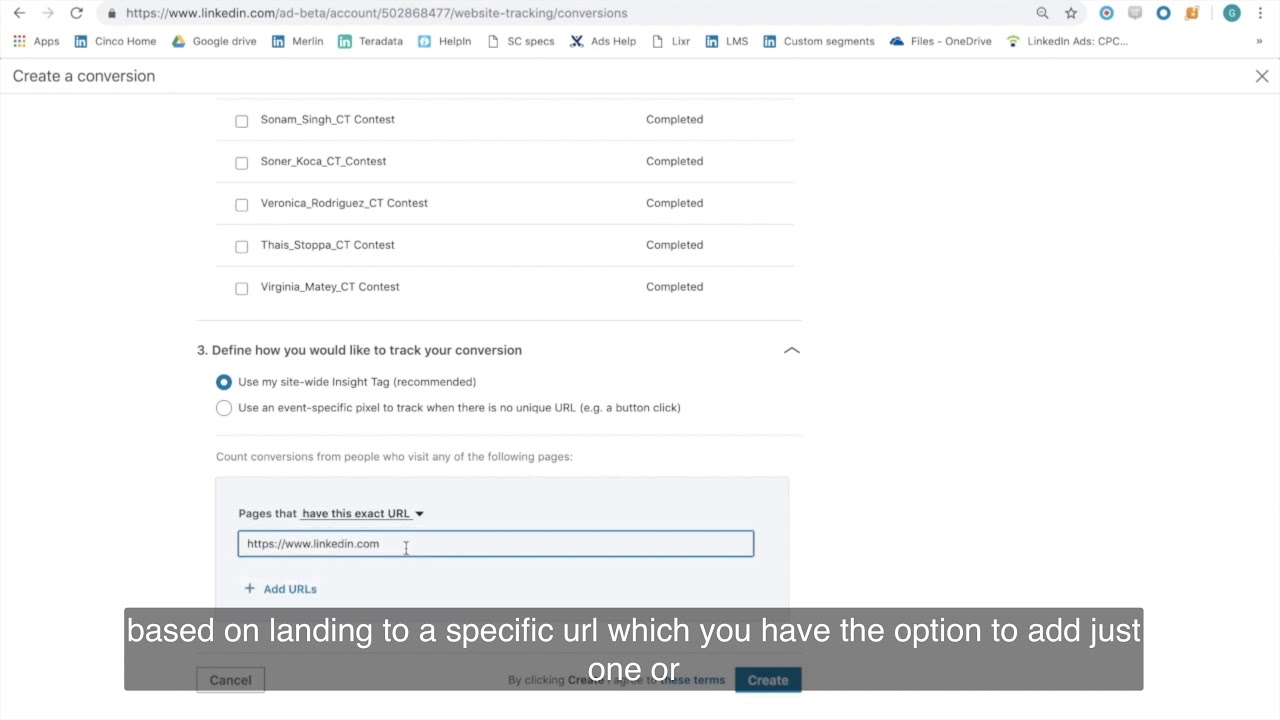This screenshot has width=1280, height=720.
Task: Click the dark blue ring extension icon
Action: (x=1163, y=13)
